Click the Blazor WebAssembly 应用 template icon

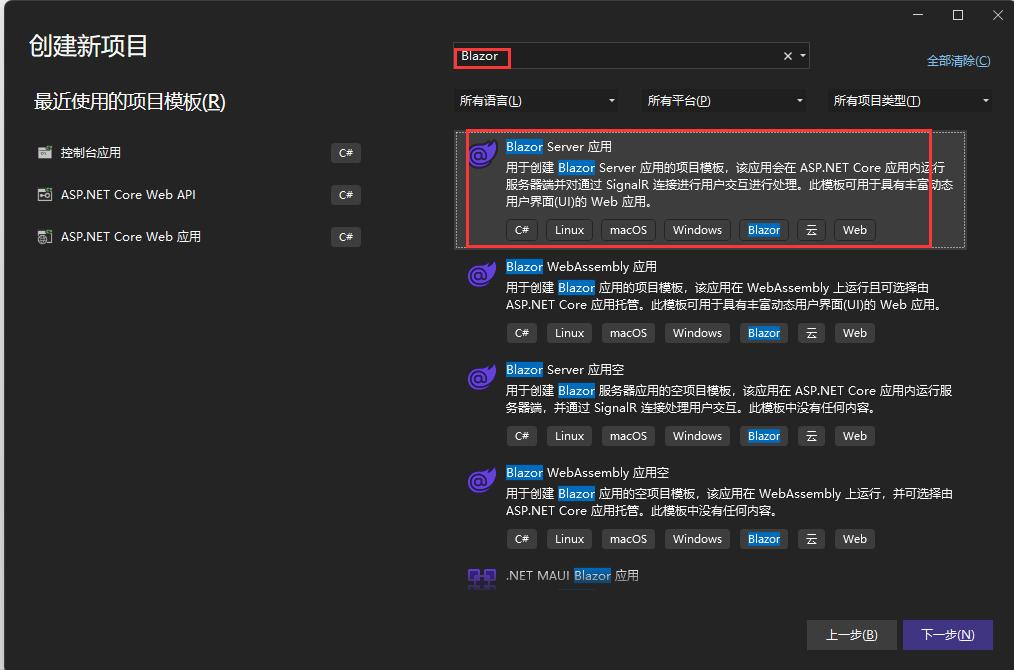[x=482, y=274]
